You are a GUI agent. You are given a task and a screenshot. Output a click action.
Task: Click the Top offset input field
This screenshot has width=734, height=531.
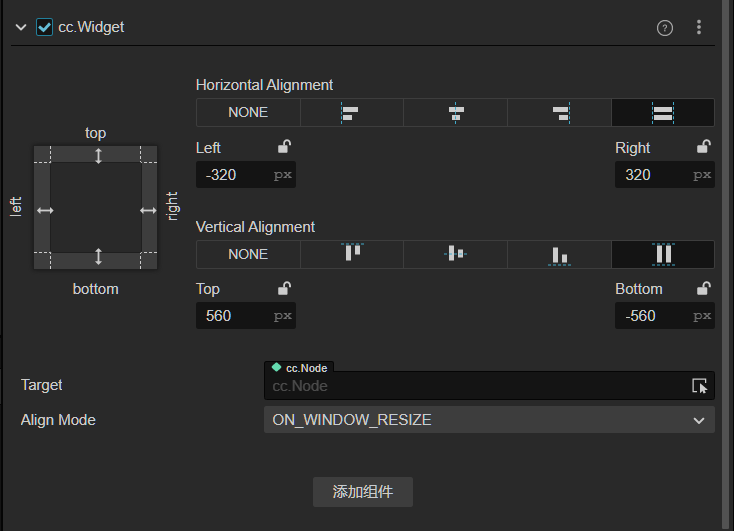[x=233, y=316]
